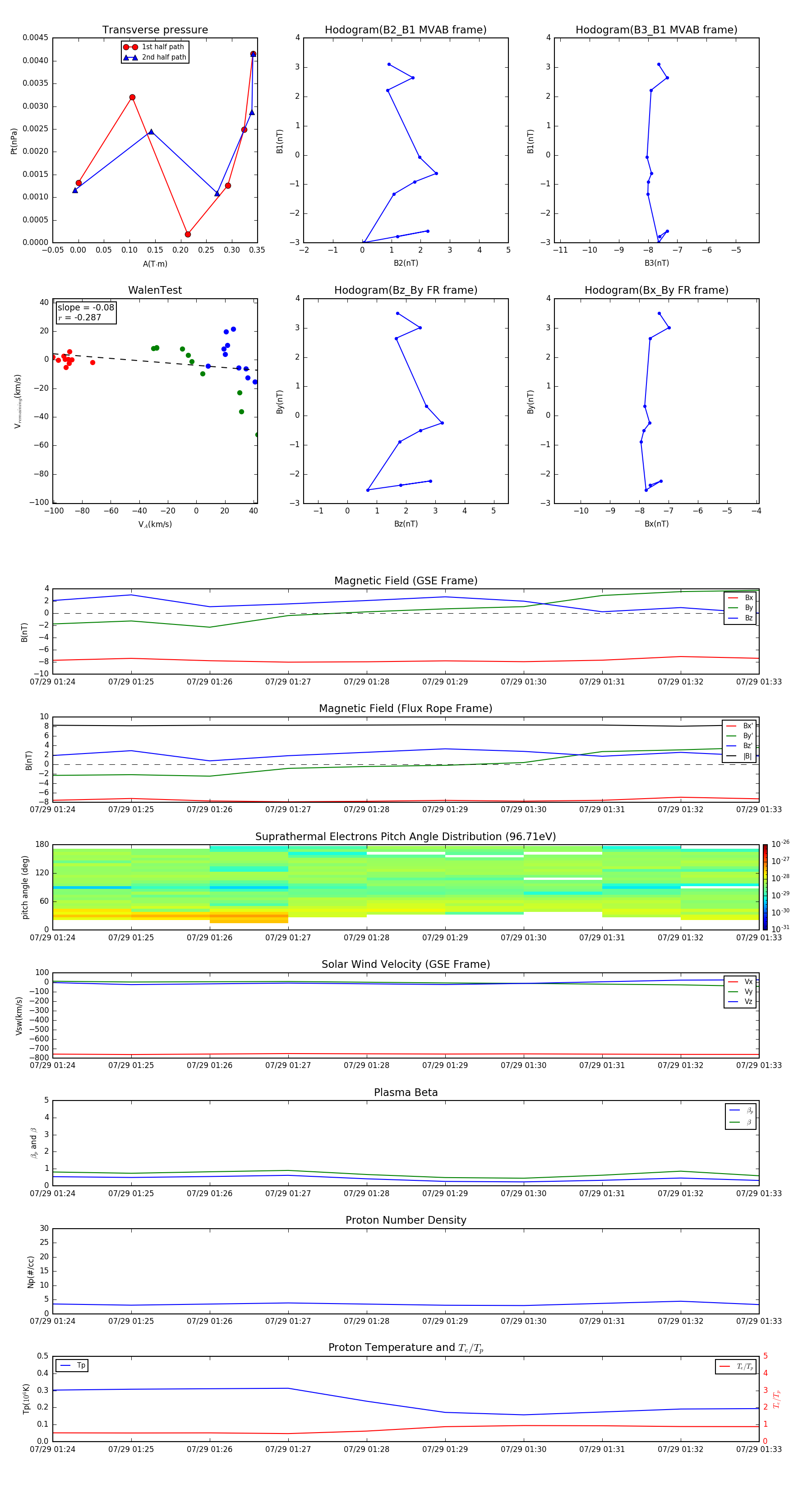
Task: Click the By' entry in Flux Rope legend
Action: click(739, 736)
